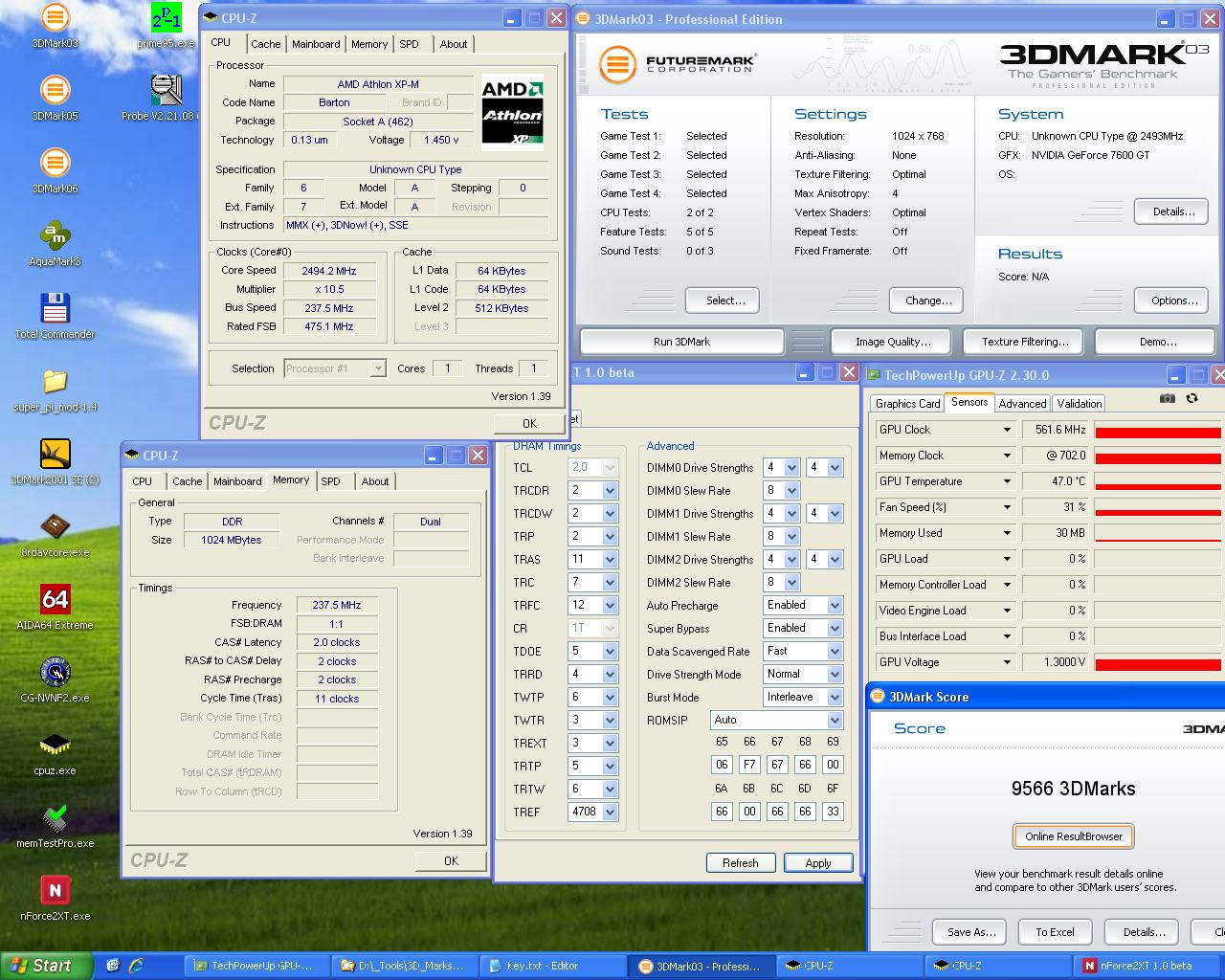Open Mainboard tab in top CPU-Z window

[x=316, y=44]
